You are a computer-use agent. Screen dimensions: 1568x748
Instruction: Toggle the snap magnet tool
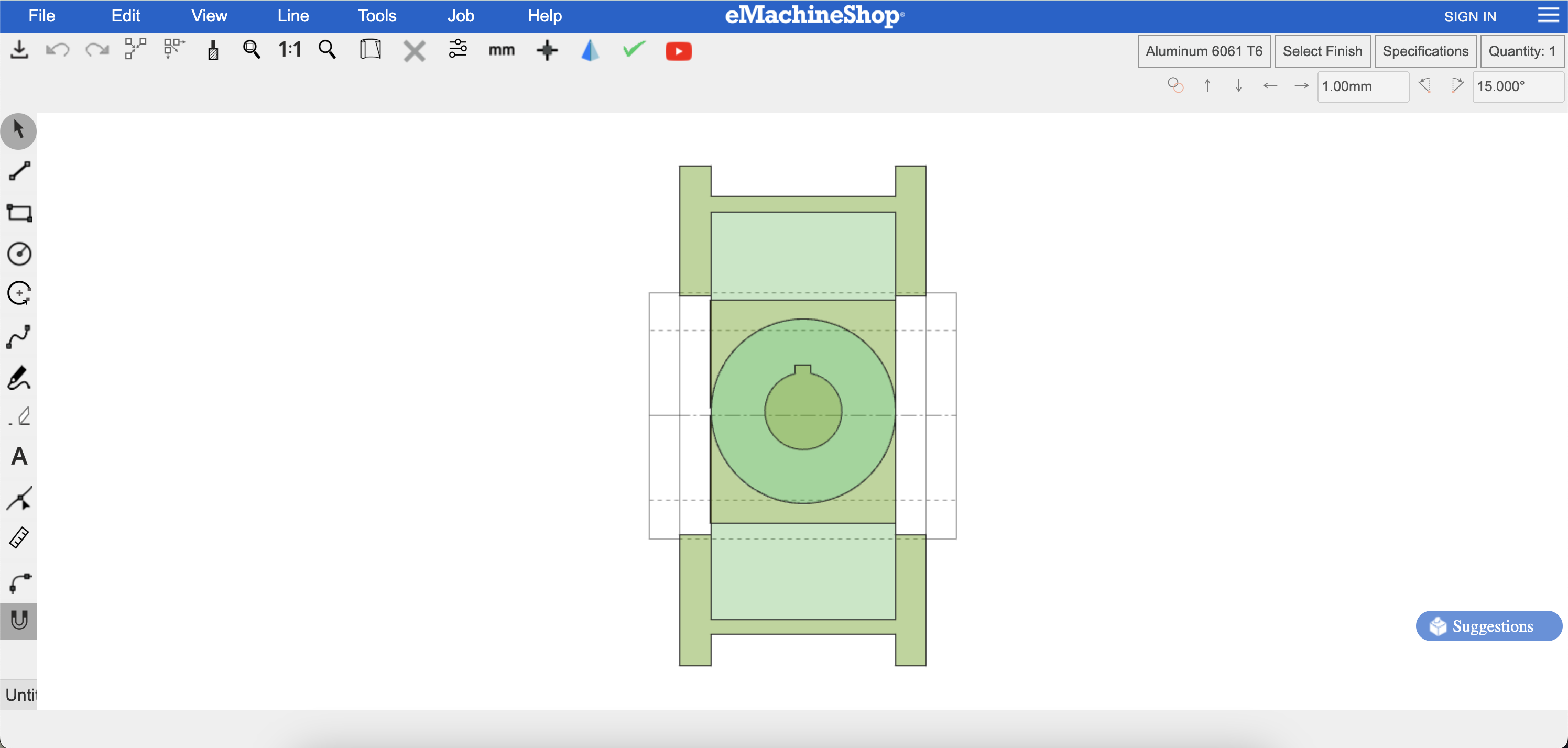pyautogui.click(x=19, y=620)
